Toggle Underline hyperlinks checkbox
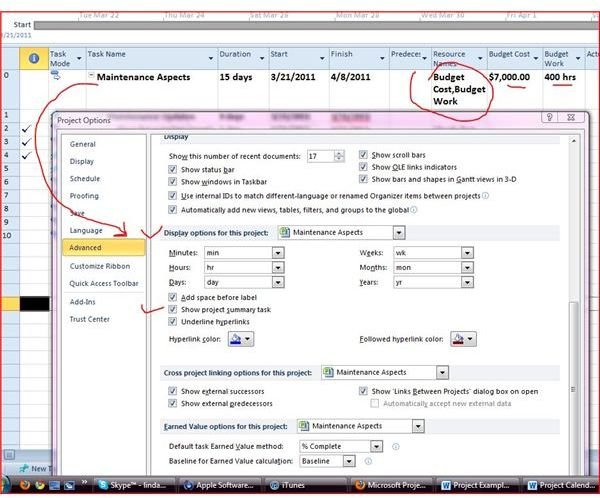The image size is (600, 498). [173, 322]
